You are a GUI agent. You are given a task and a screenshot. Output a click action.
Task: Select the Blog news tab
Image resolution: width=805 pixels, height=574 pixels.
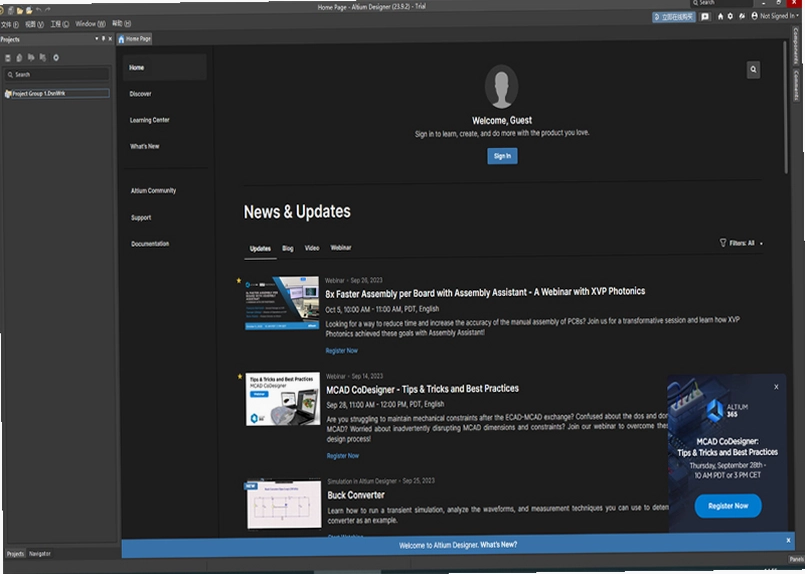point(288,248)
